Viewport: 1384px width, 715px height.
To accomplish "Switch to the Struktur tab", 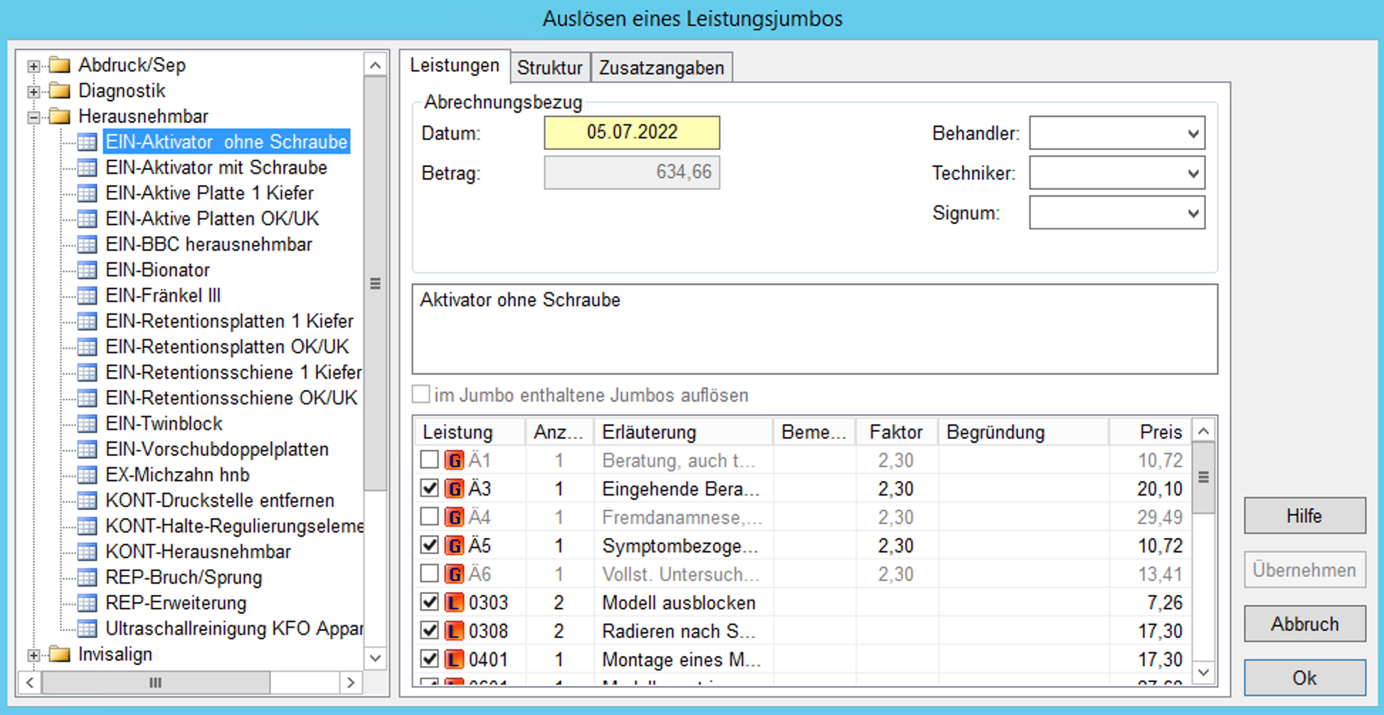I will 549,68.
